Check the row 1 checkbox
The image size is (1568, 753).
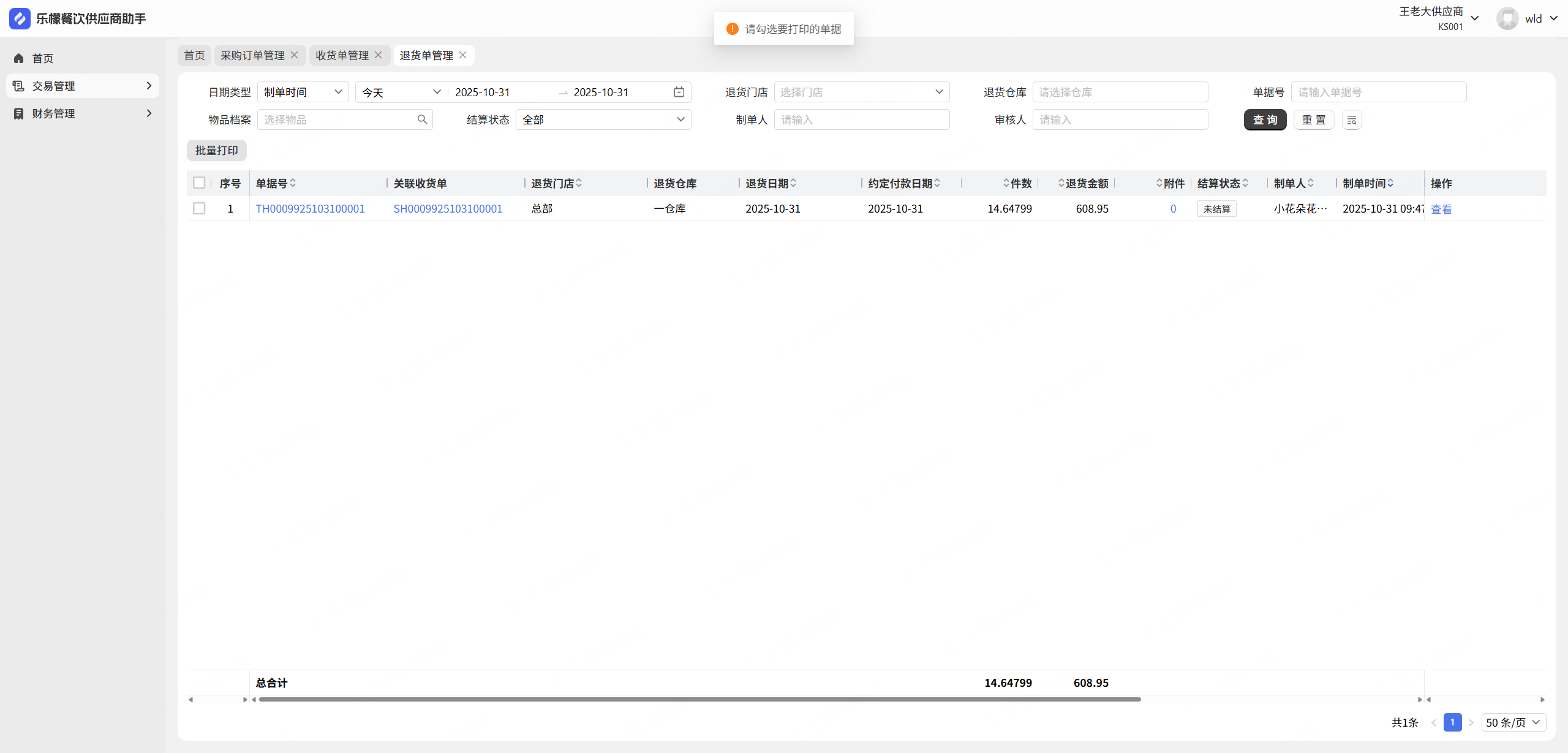click(199, 208)
